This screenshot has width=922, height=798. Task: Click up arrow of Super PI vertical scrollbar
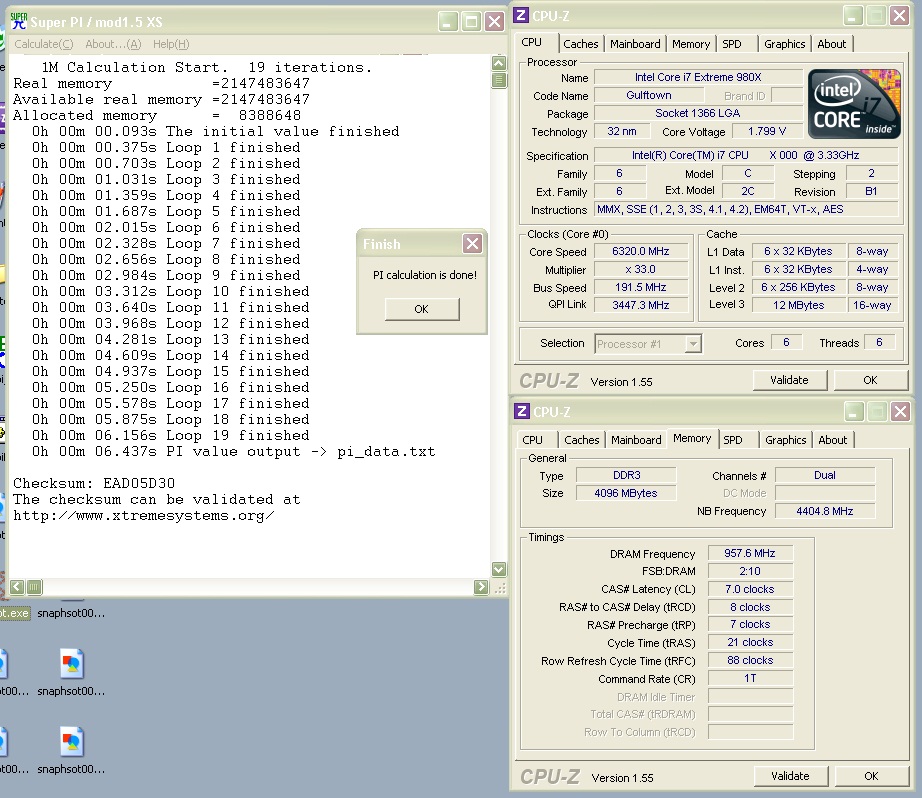click(x=499, y=65)
